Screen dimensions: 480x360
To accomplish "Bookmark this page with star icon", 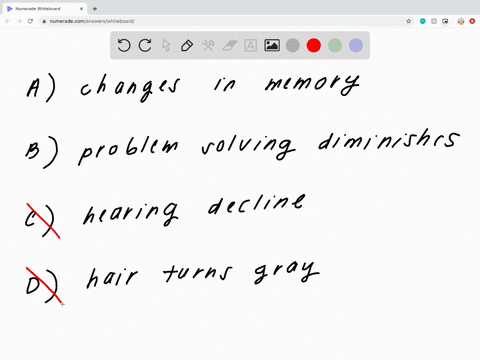I will click(409, 21).
